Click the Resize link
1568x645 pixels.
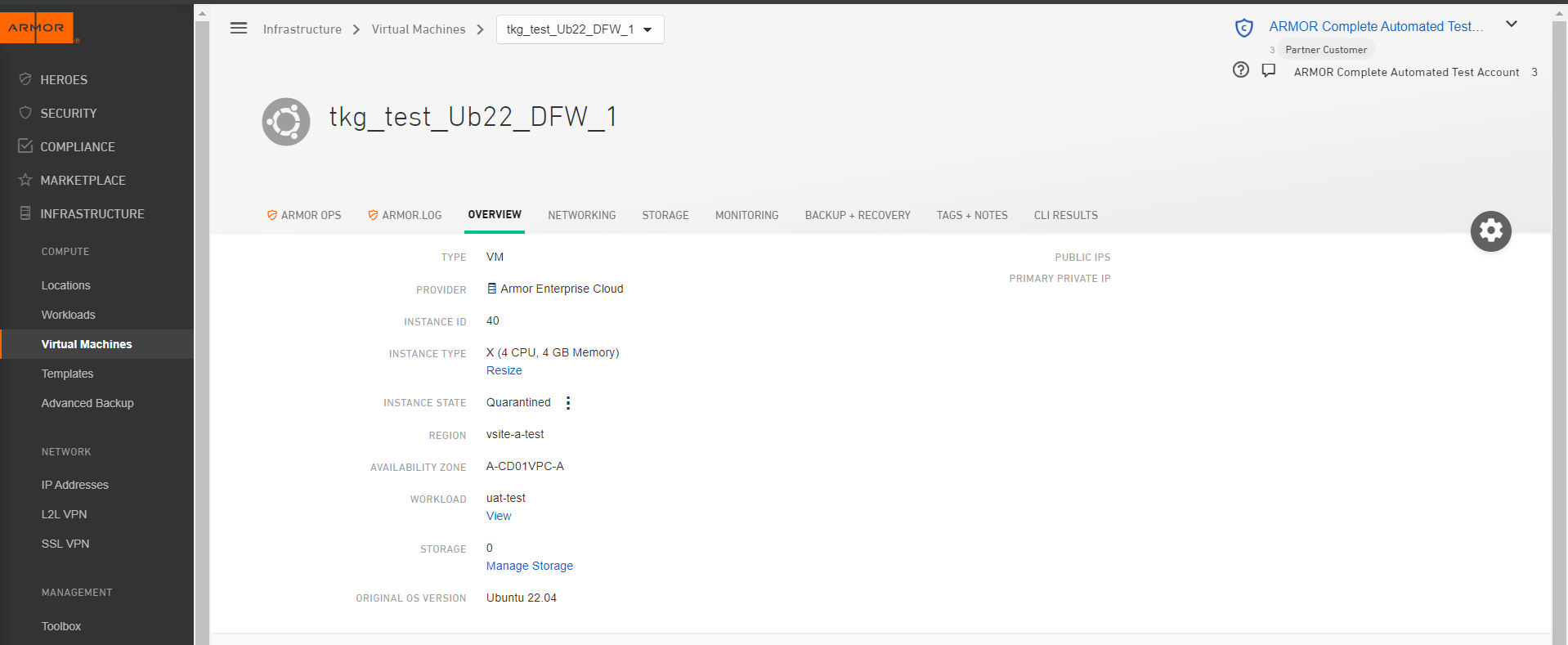504,370
